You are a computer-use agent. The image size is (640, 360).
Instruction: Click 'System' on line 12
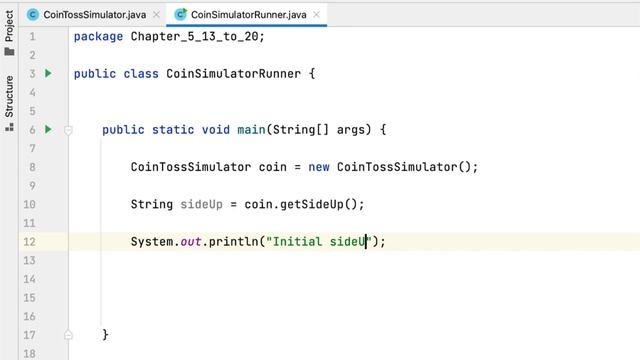pos(152,242)
